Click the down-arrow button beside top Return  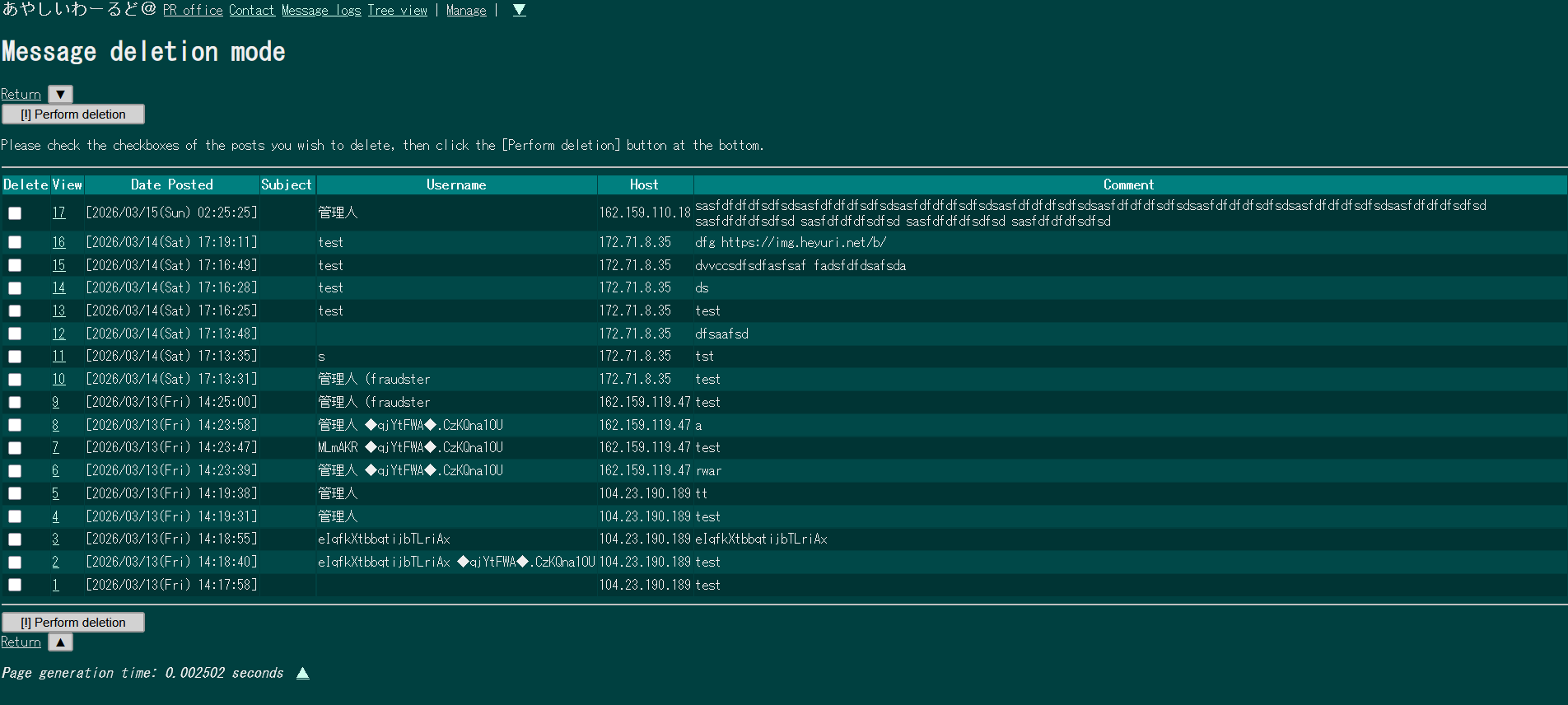[x=60, y=94]
